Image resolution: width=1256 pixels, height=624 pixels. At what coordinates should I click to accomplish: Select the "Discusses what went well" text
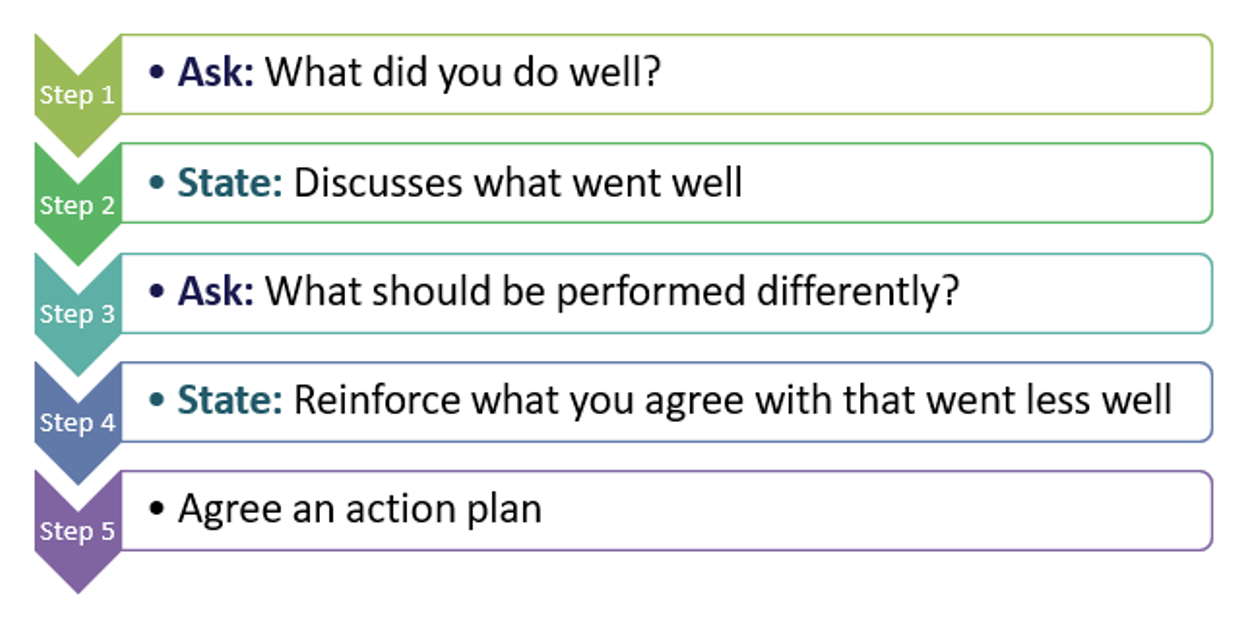[518, 183]
